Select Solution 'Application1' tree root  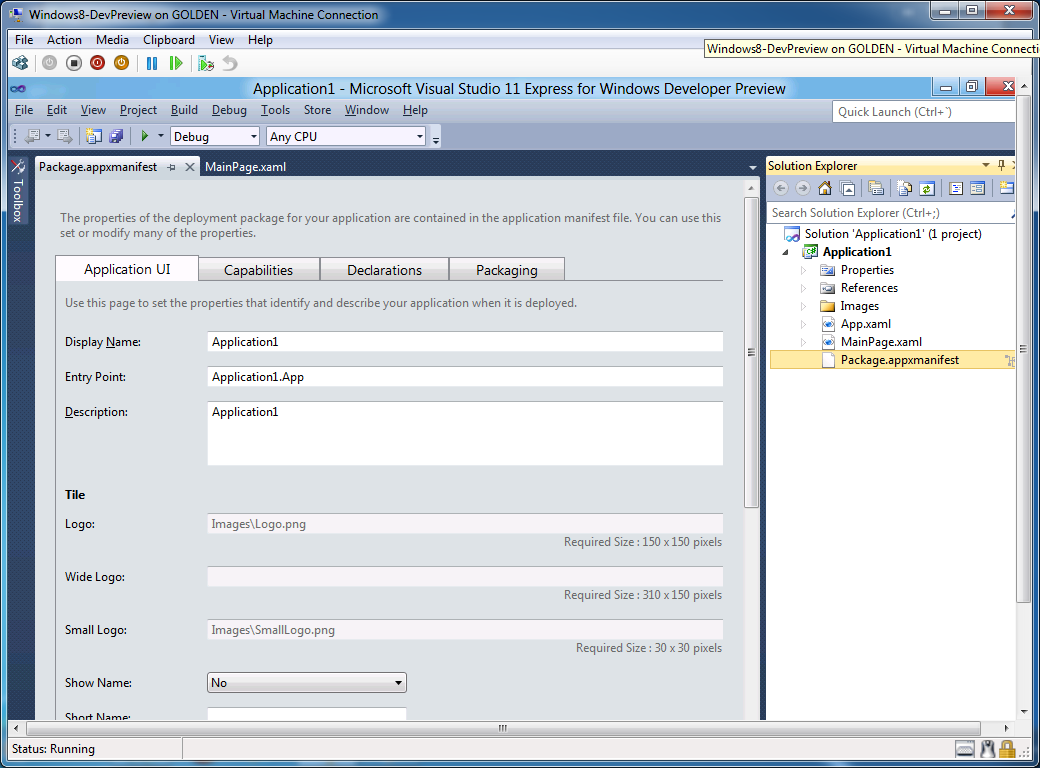pos(893,233)
